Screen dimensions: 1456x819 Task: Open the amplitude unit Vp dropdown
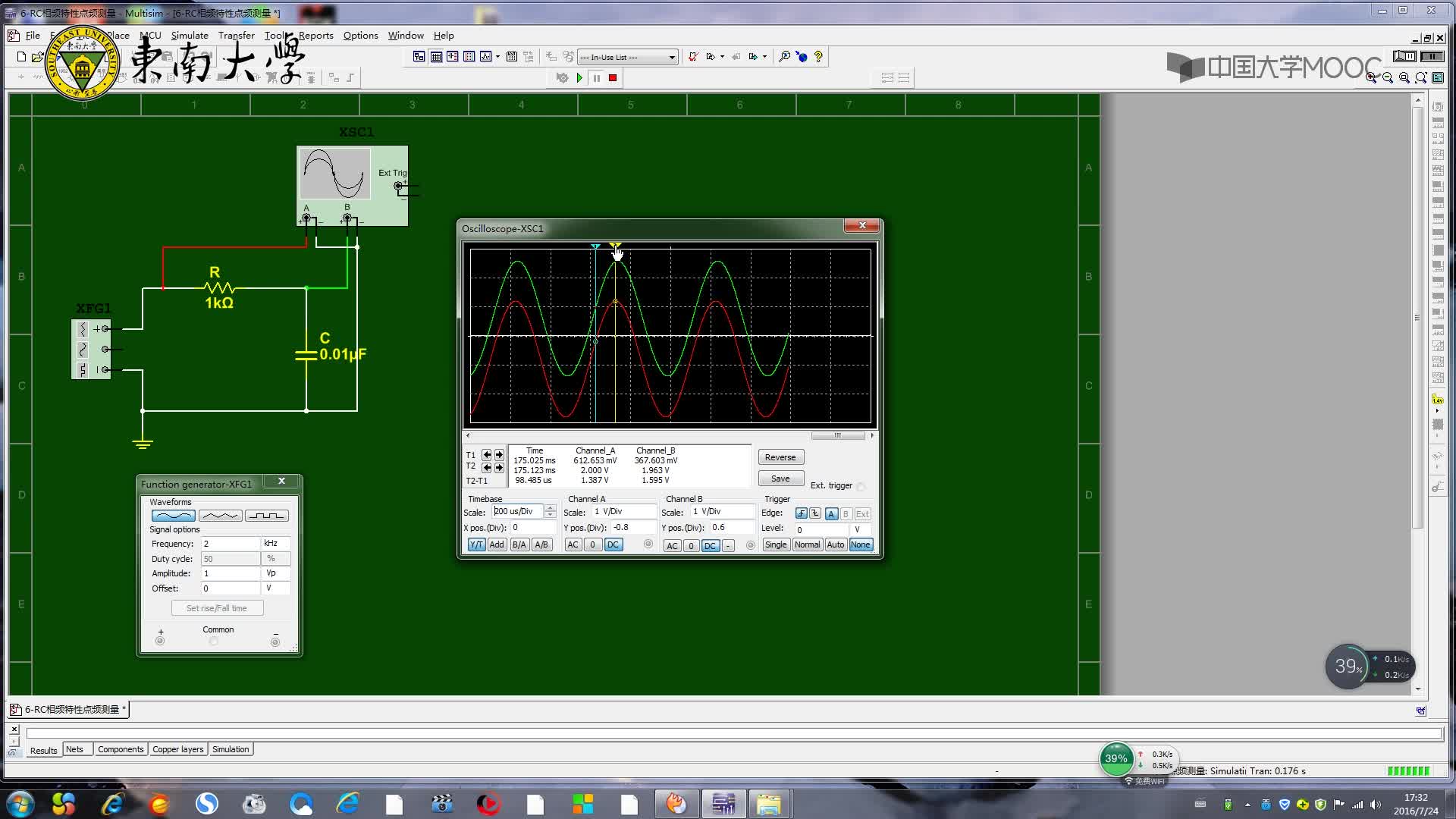(x=276, y=573)
